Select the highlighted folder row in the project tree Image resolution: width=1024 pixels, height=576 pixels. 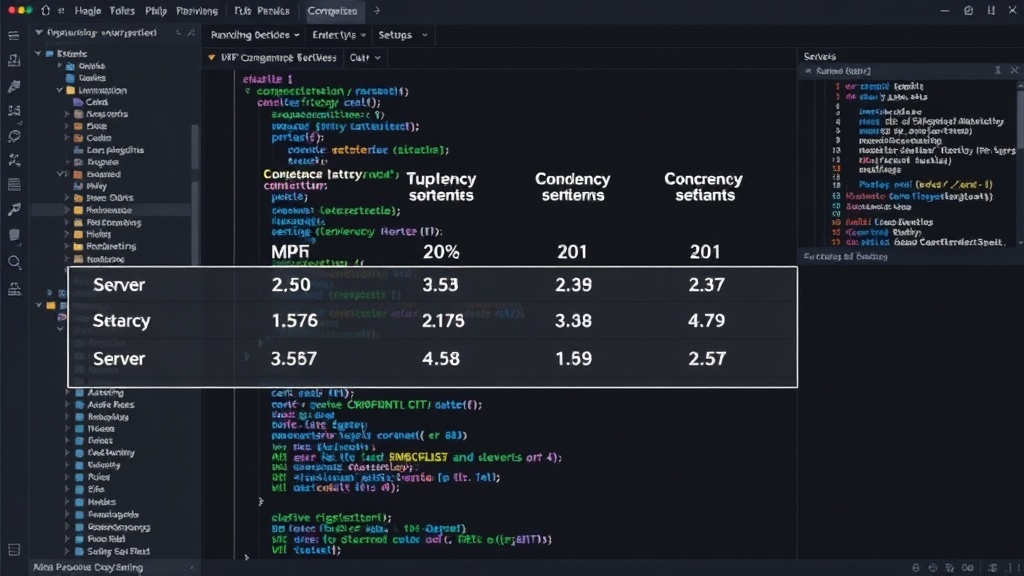coord(111,210)
